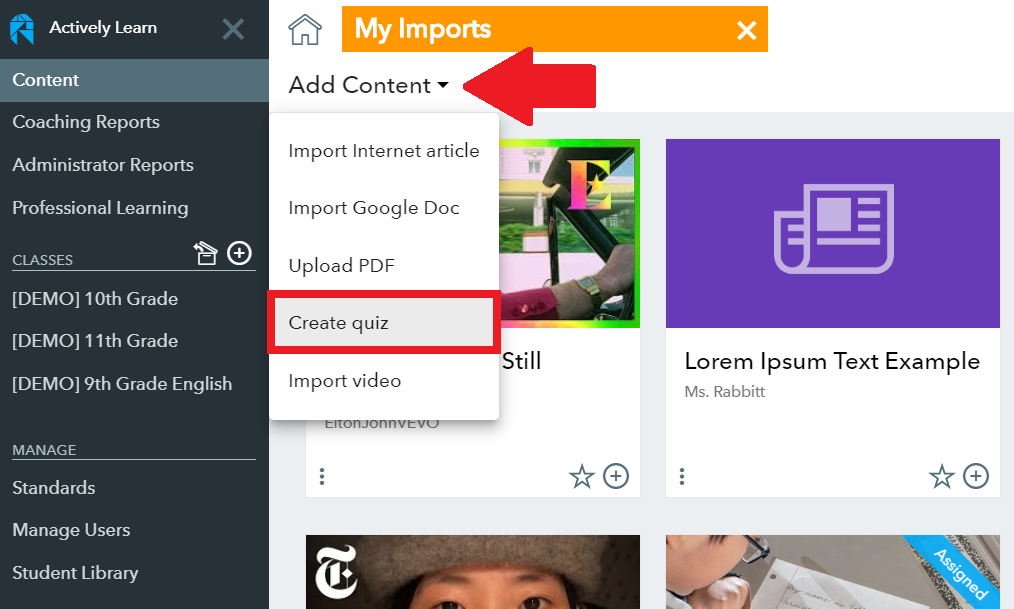This screenshot has width=1014, height=609.
Task: Open the Student Library page
Action: coord(75,572)
